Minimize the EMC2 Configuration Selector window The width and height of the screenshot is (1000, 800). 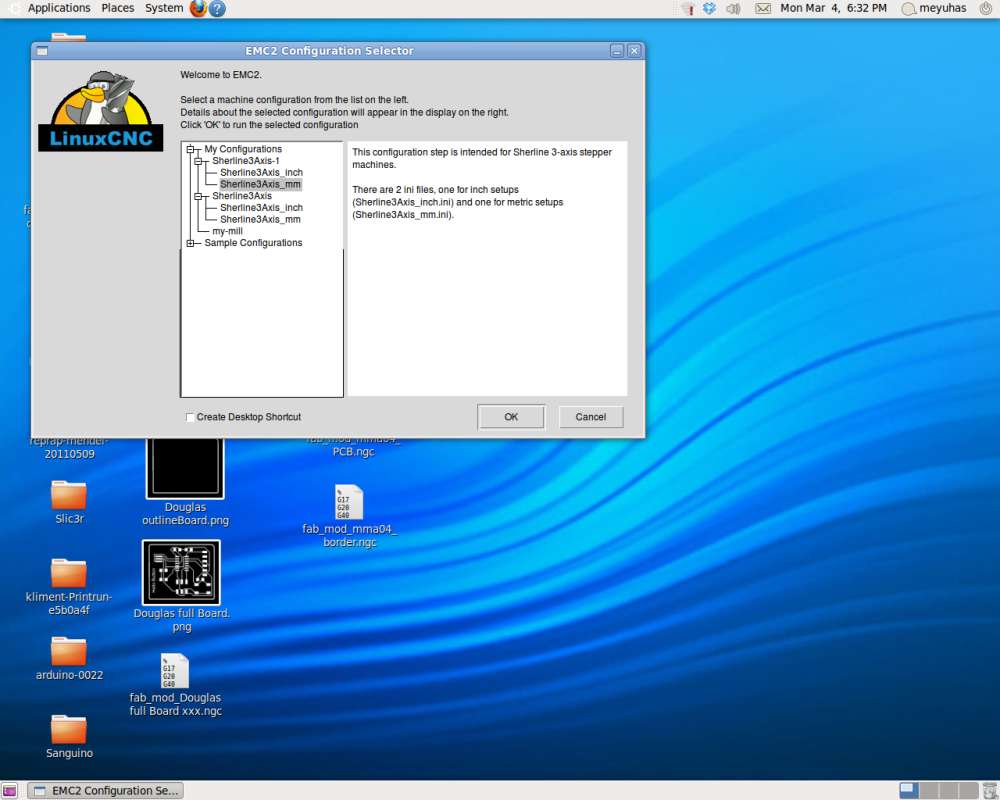[x=616, y=51]
